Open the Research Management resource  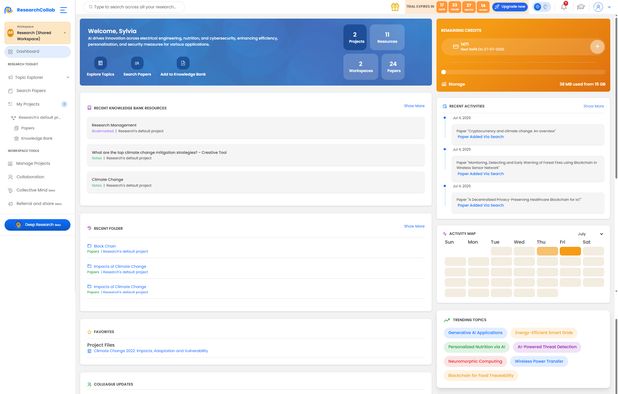[x=256, y=128]
